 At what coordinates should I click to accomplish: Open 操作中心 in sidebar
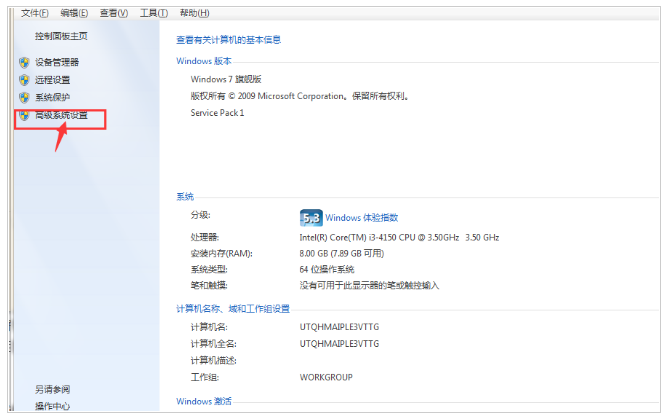point(53,406)
